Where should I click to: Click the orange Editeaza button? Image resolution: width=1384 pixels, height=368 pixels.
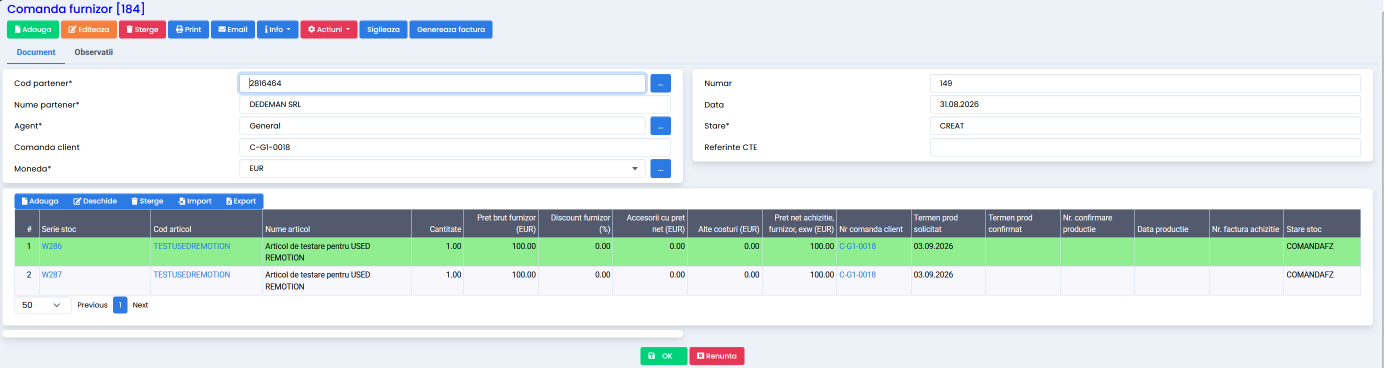[x=88, y=29]
